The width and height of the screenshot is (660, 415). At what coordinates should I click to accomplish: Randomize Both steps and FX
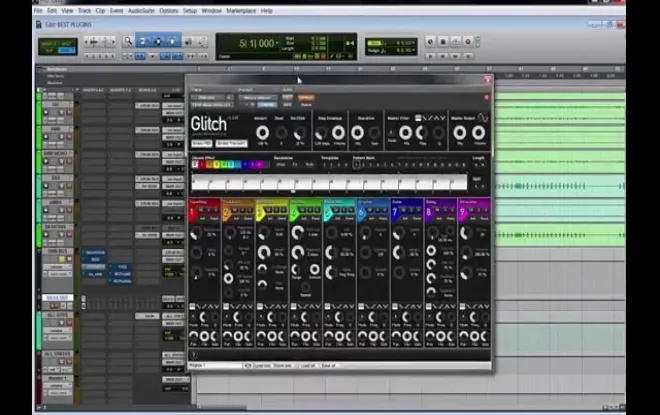[309, 165]
